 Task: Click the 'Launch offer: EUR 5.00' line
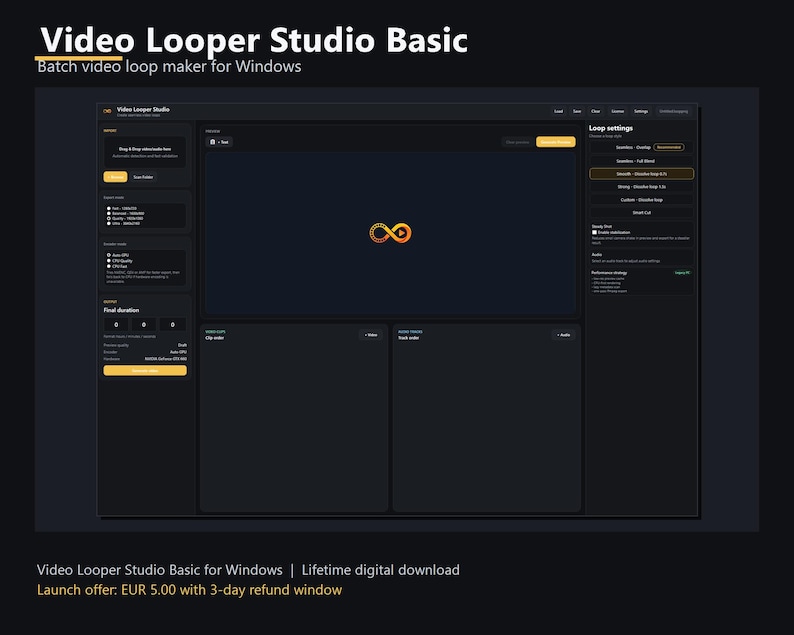189,590
